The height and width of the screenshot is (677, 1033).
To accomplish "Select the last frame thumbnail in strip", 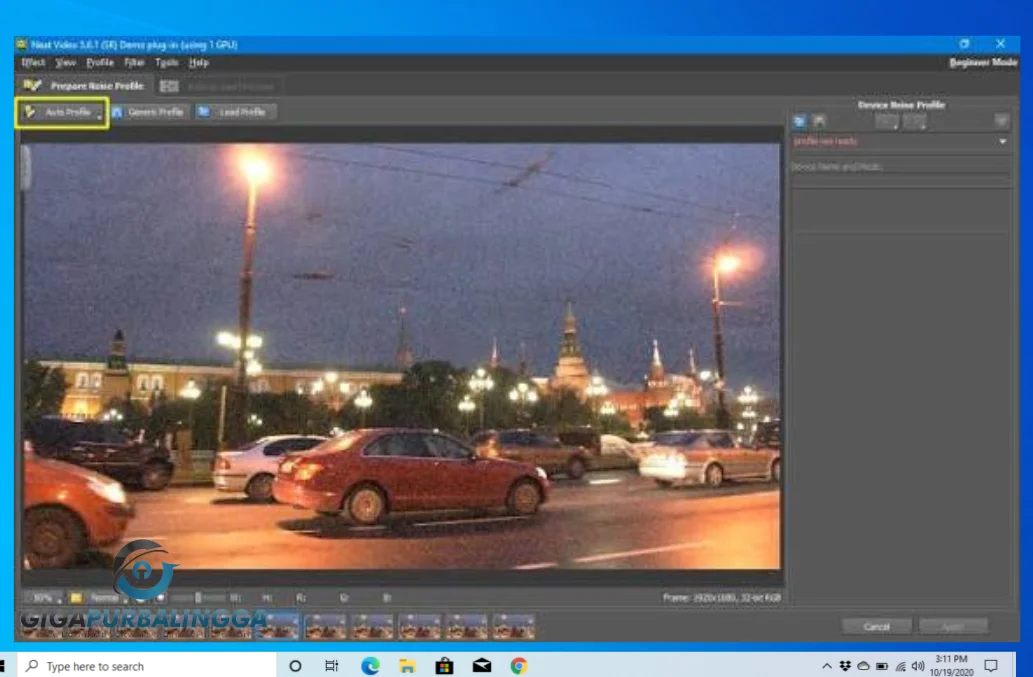I will [514, 626].
